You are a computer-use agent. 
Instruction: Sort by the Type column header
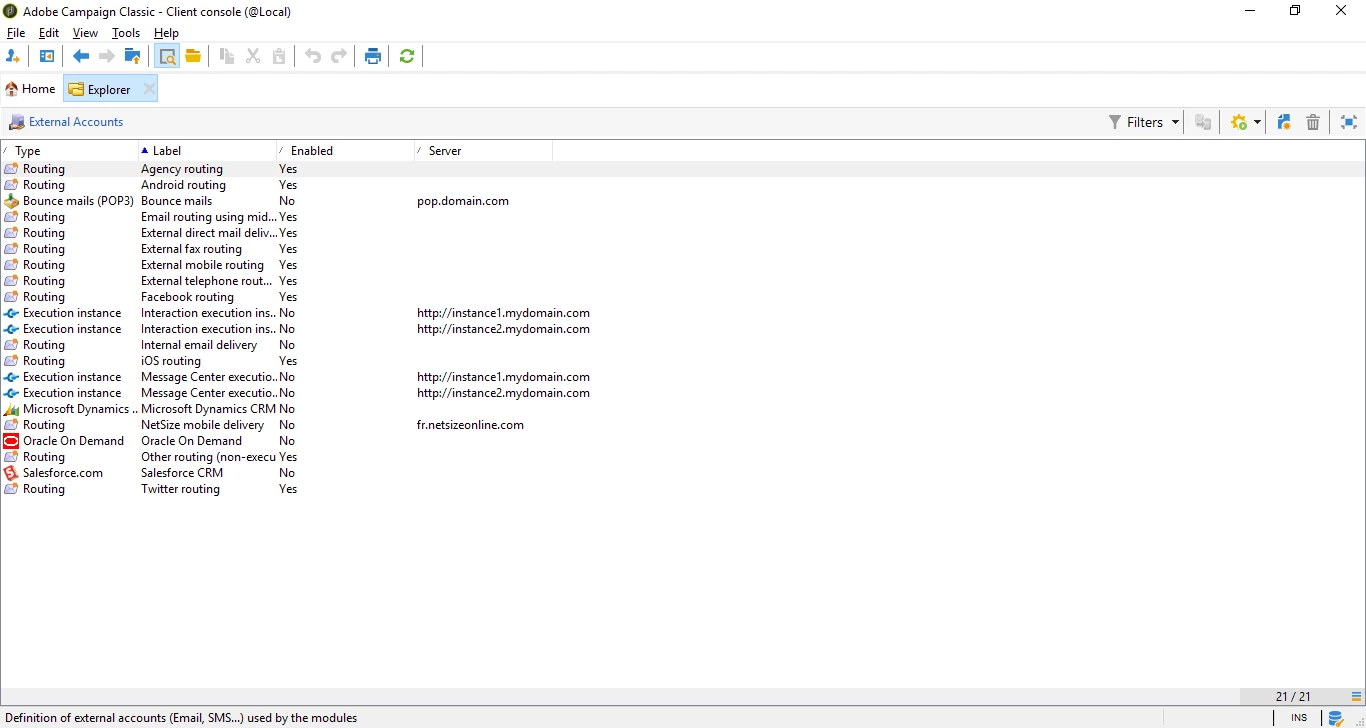70,151
